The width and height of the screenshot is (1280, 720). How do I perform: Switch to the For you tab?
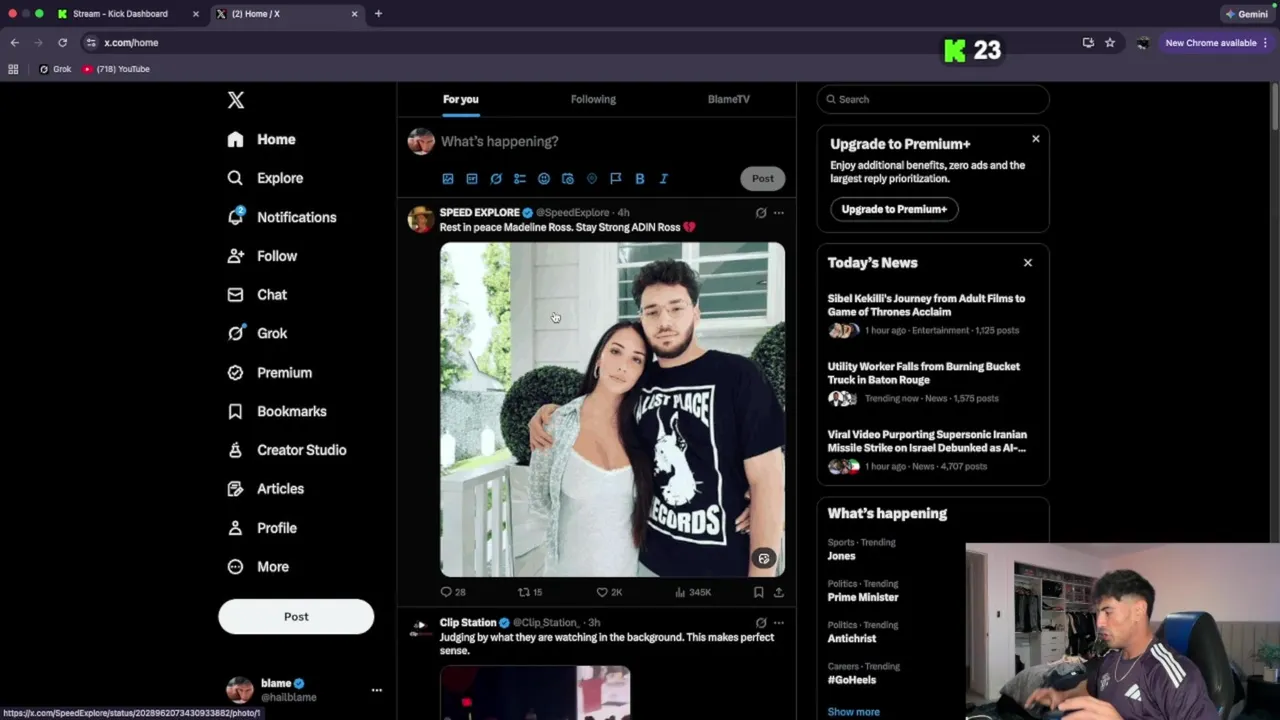pyautogui.click(x=461, y=99)
